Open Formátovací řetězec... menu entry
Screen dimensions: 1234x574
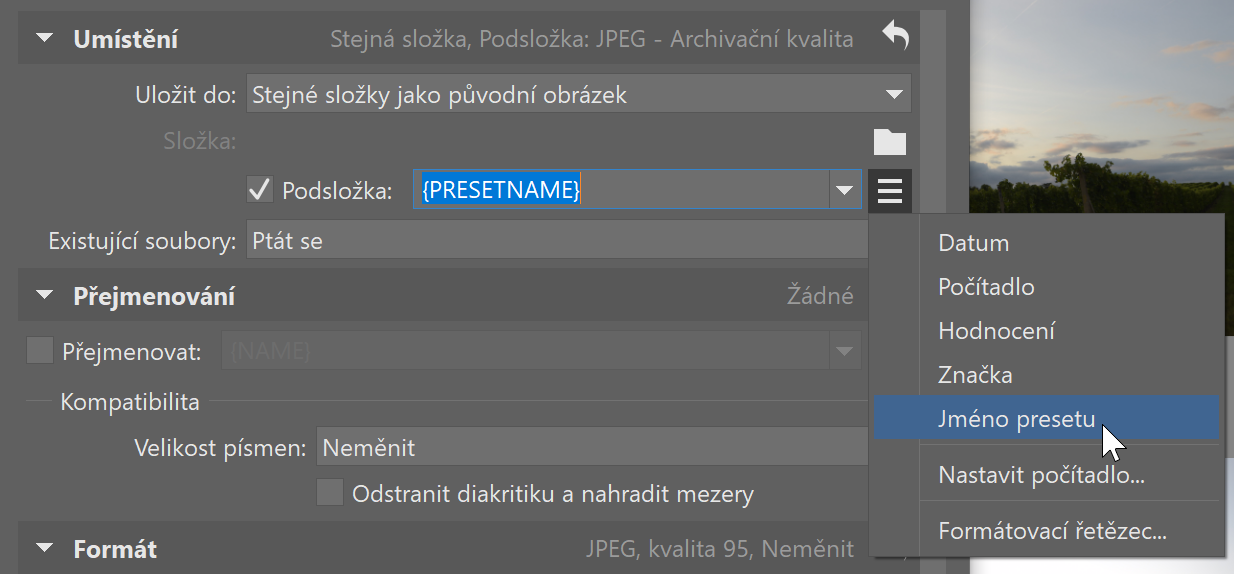click(1047, 531)
